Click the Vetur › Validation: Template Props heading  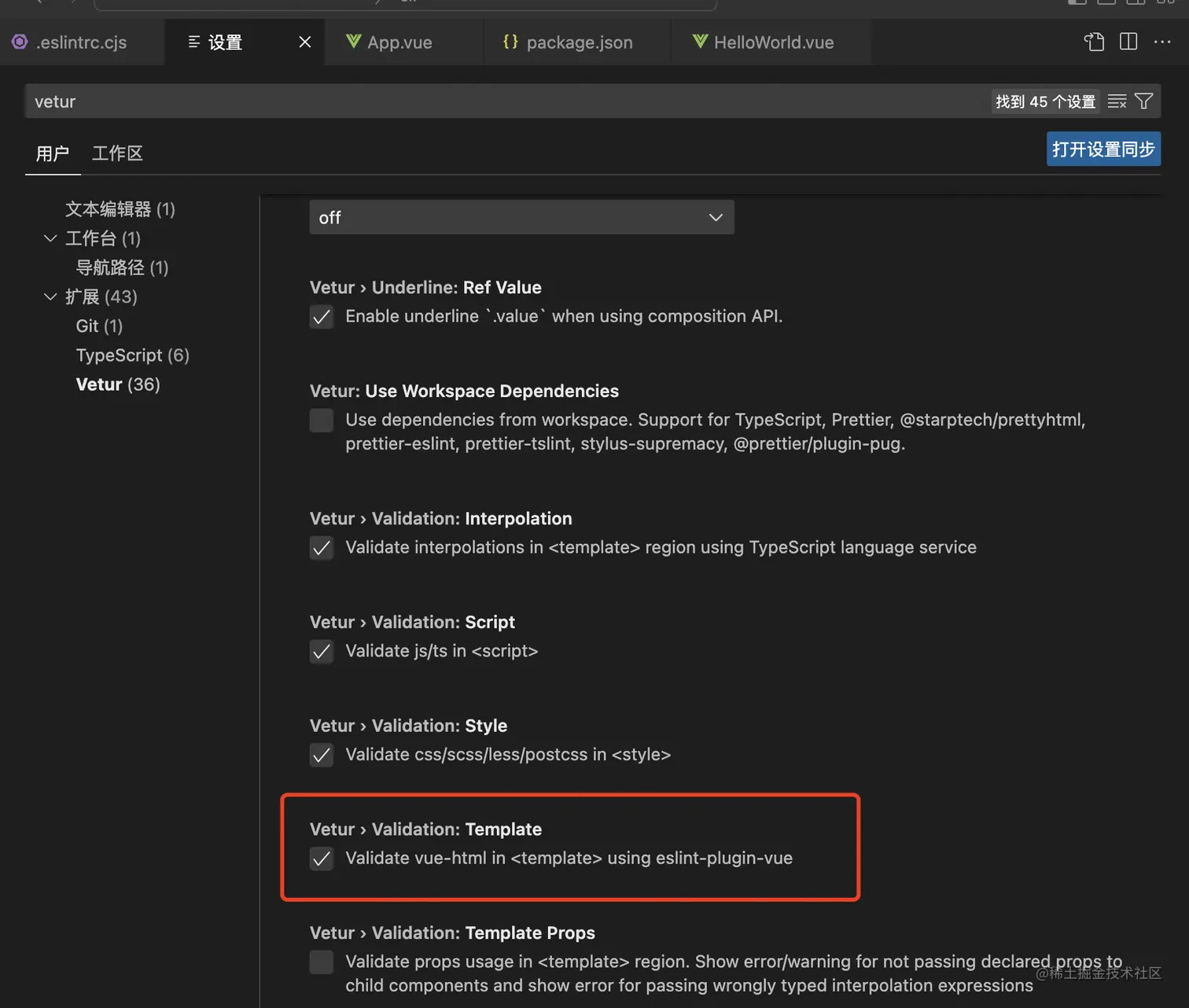coord(452,933)
